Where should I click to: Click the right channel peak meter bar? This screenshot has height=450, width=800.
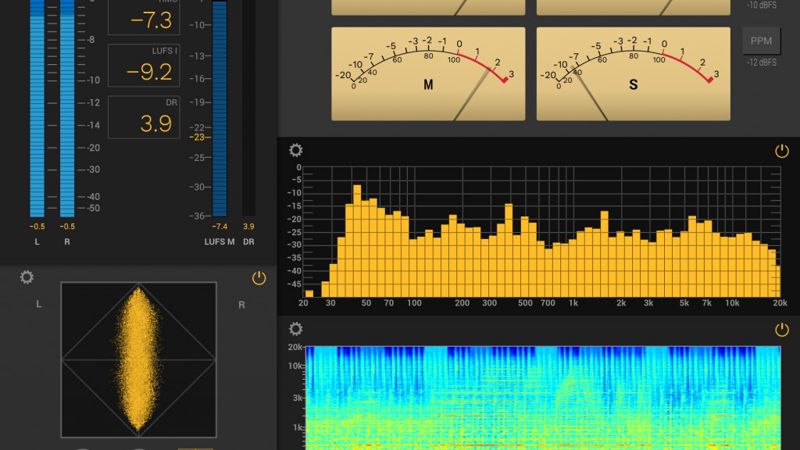67,108
